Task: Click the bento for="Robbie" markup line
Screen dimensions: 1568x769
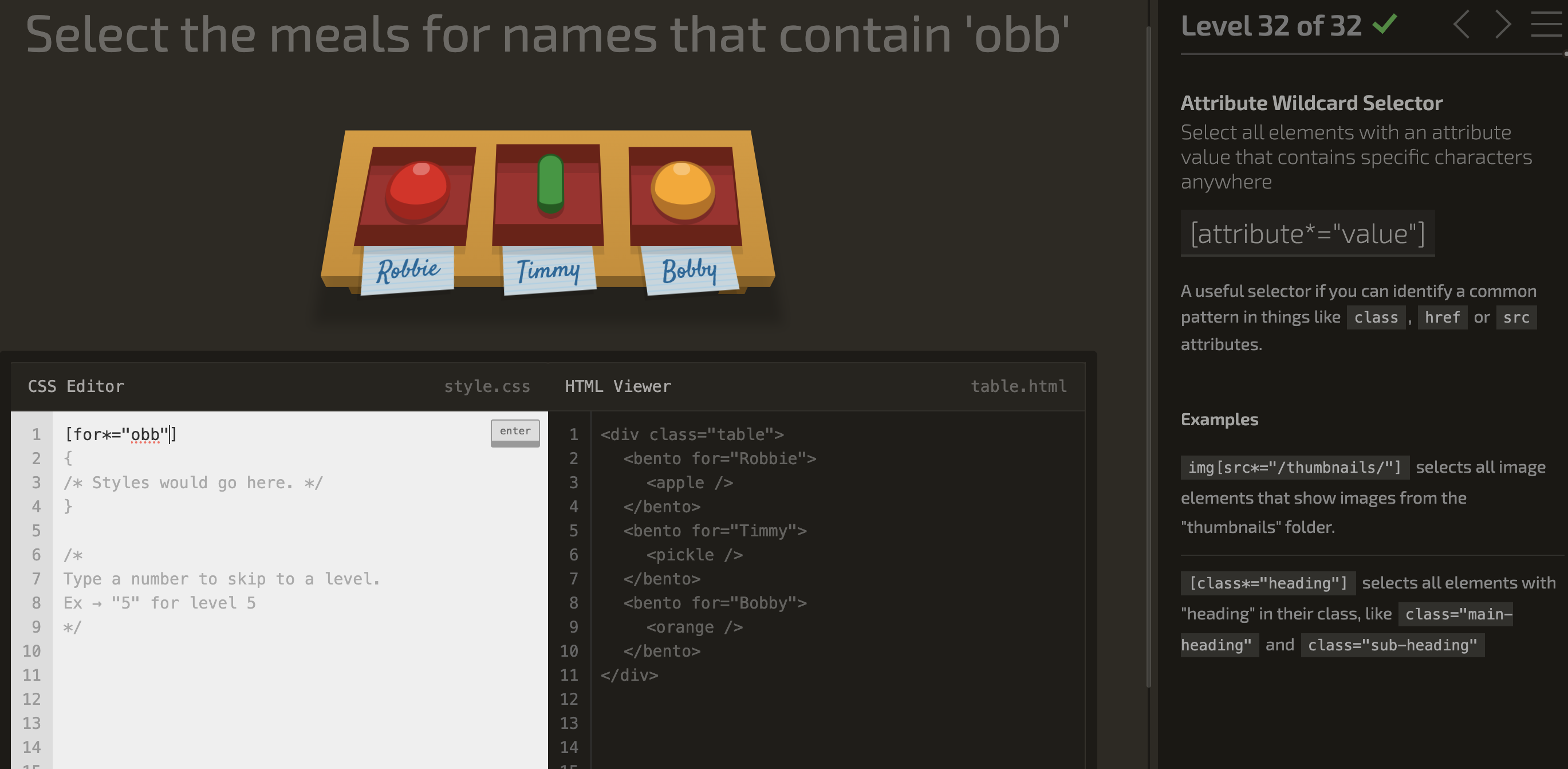Action: pyautogui.click(x=719, y=458)
